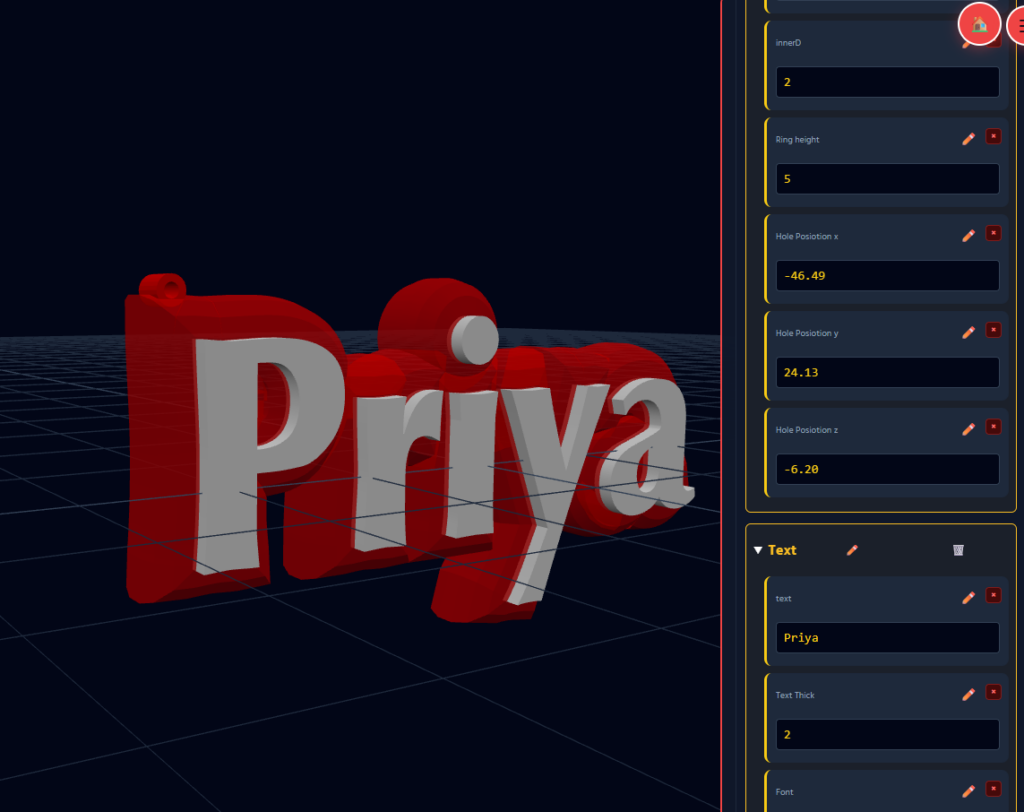Delete the Ring height parameter
This screenshot has width=1024, height=812.
pos(993,136)
